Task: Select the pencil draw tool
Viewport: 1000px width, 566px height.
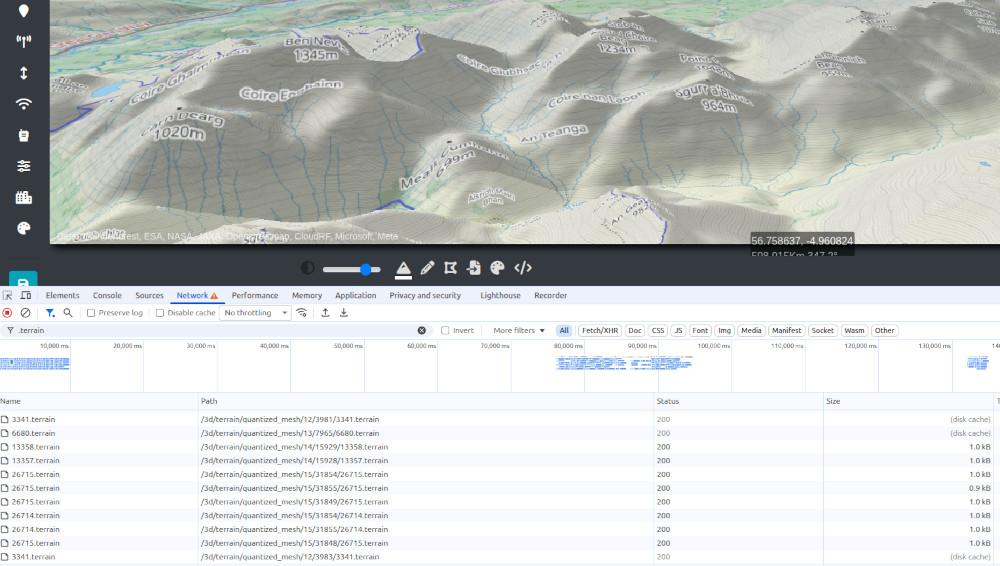Action: coord(427,268)
